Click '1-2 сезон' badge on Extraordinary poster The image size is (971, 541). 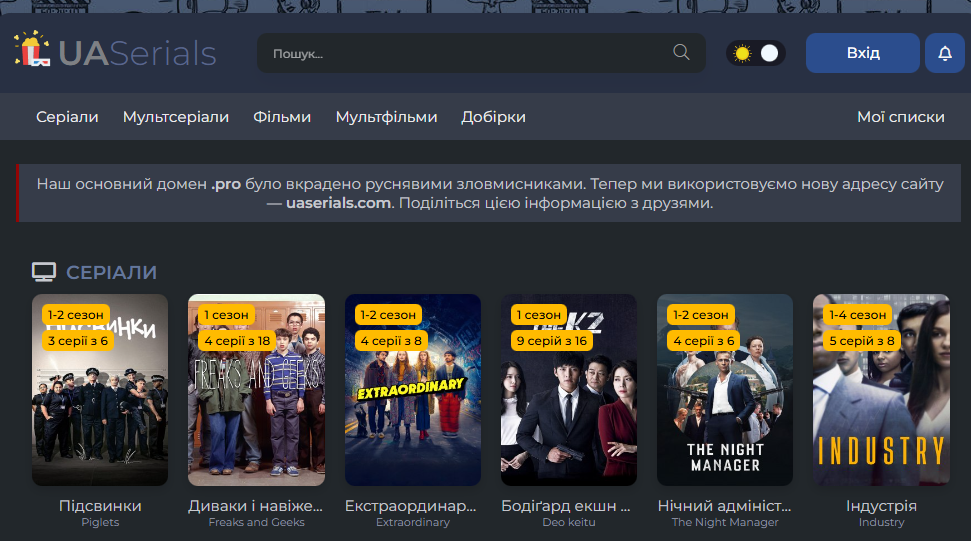coord(388,315)
